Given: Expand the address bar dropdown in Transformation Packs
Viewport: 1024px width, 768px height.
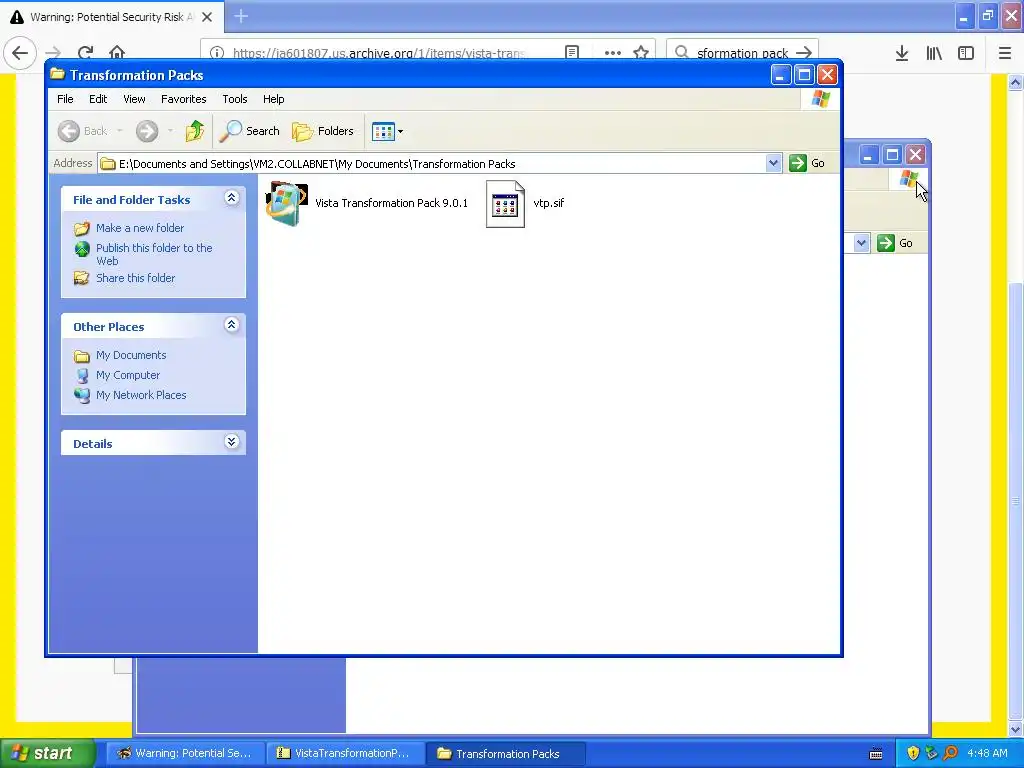Looking at the screenshot, I should 773,163.
